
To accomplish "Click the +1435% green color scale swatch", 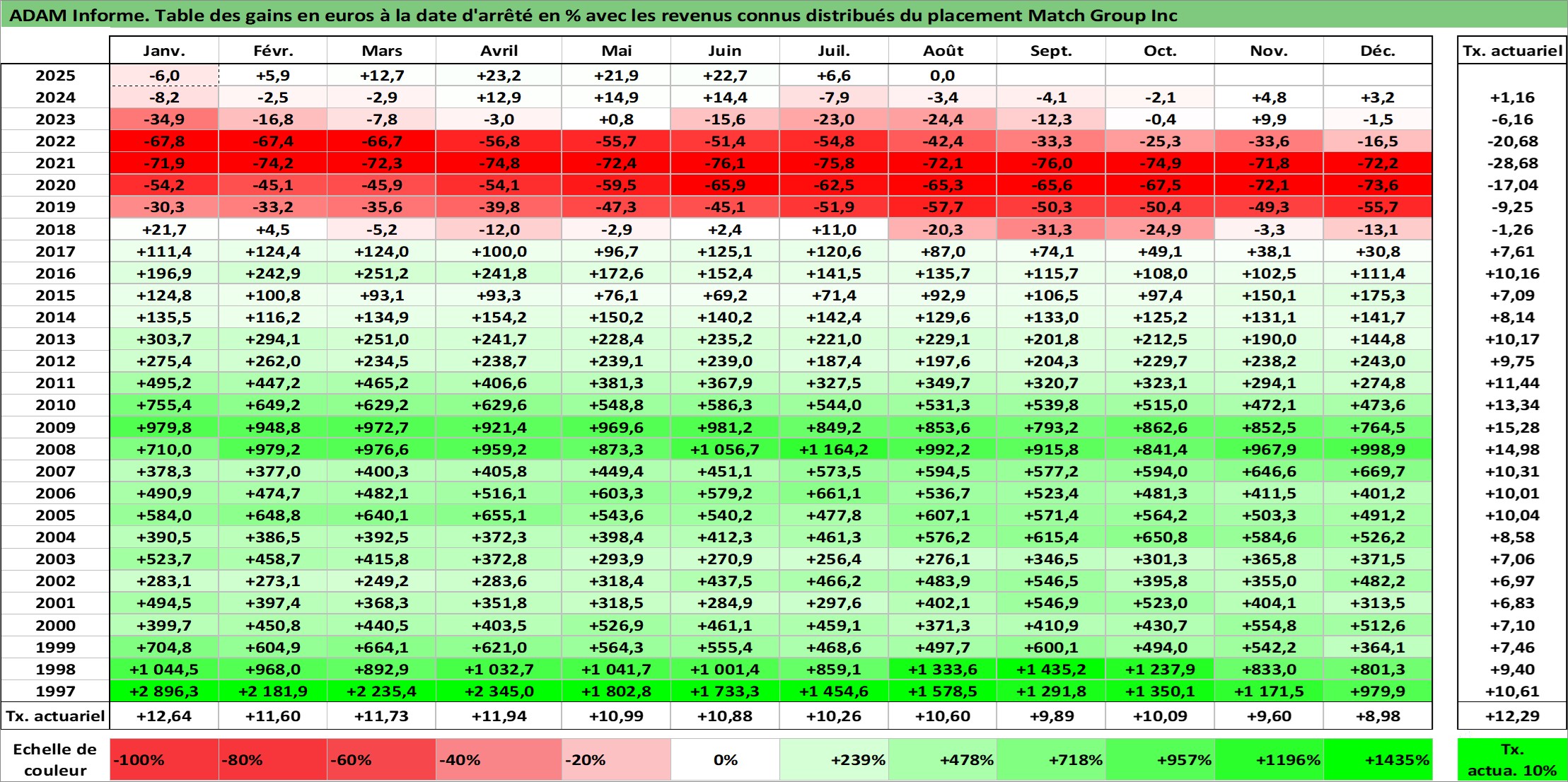I will [x=1378, y=760].
